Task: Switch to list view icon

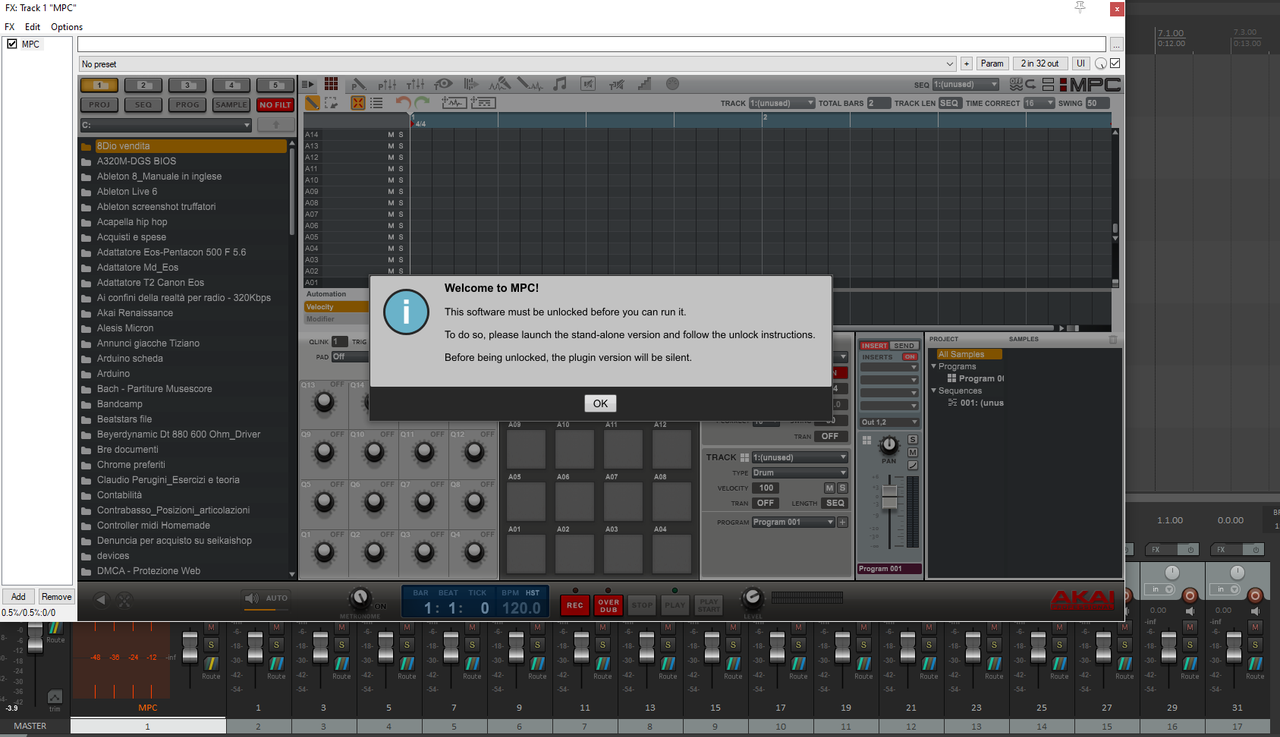Action: [376, 103]
